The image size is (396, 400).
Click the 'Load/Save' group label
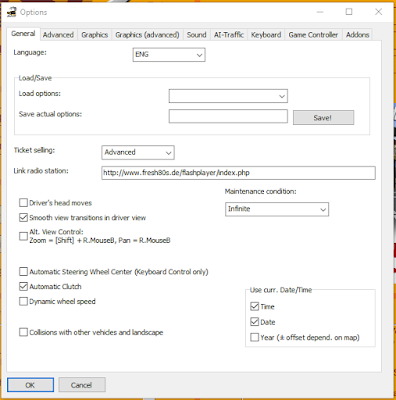click(x=35, y=78)
